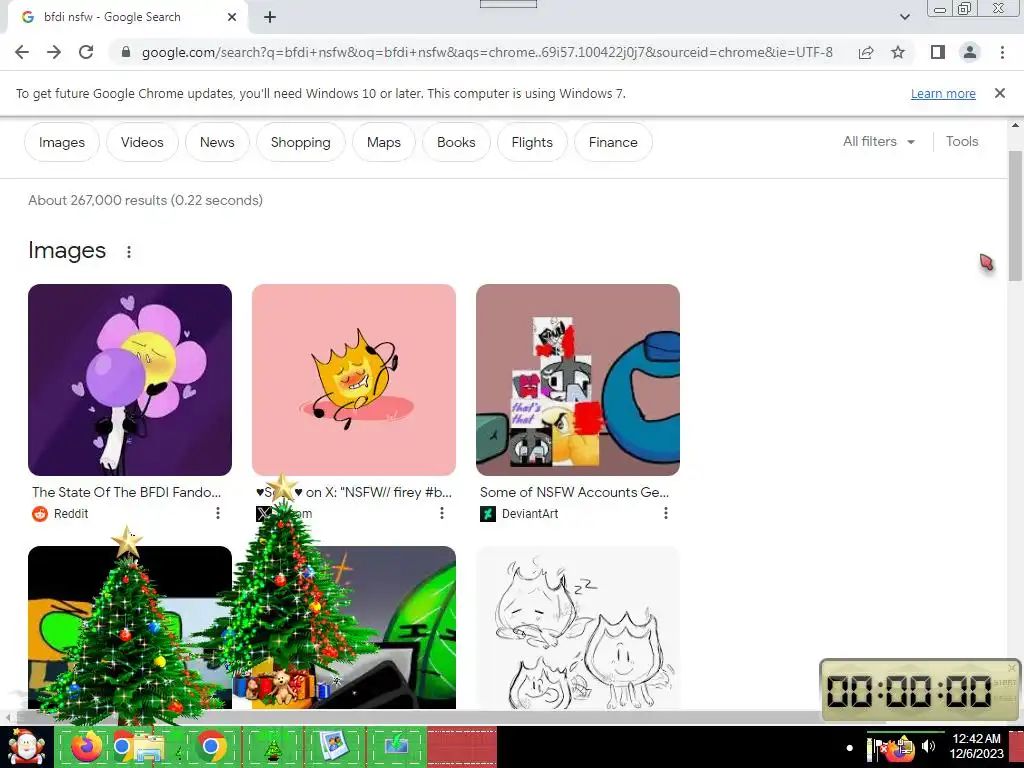Dismiss the Chrome update notification bar
This screenshot has height=768, width=1024.
[x=999, y=93]
